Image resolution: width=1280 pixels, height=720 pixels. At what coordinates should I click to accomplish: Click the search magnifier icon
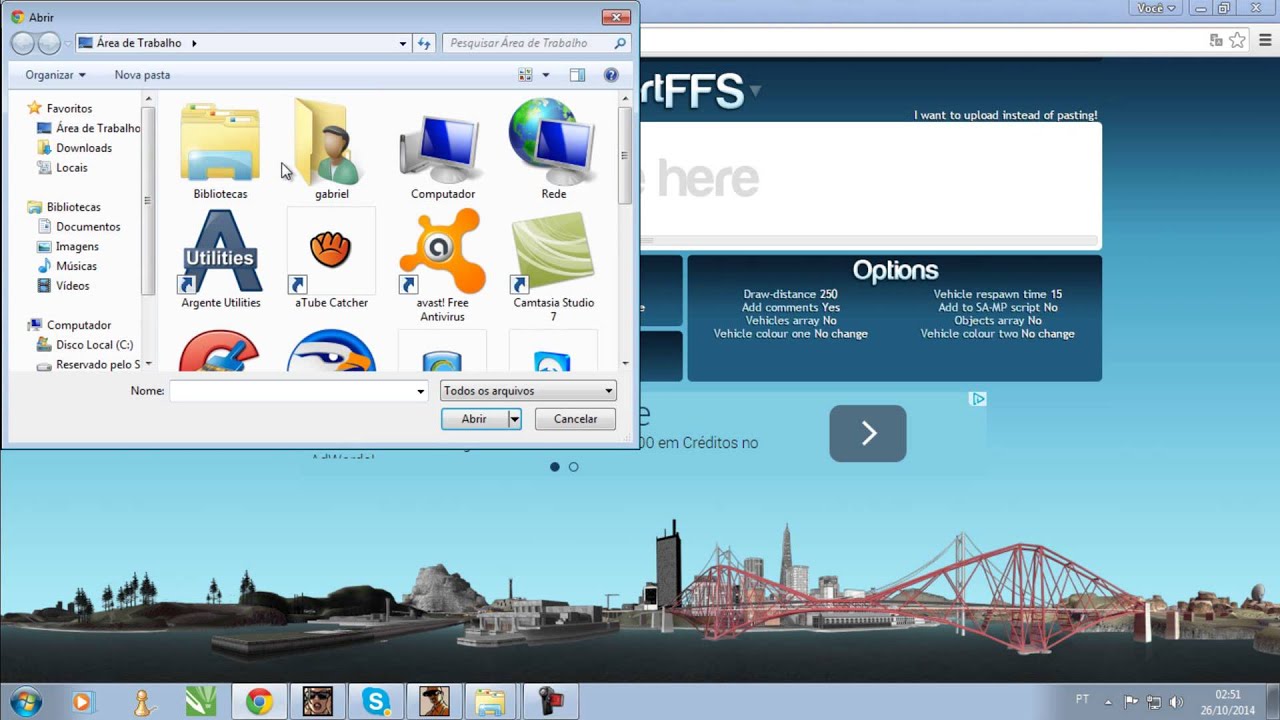[620, 43]
